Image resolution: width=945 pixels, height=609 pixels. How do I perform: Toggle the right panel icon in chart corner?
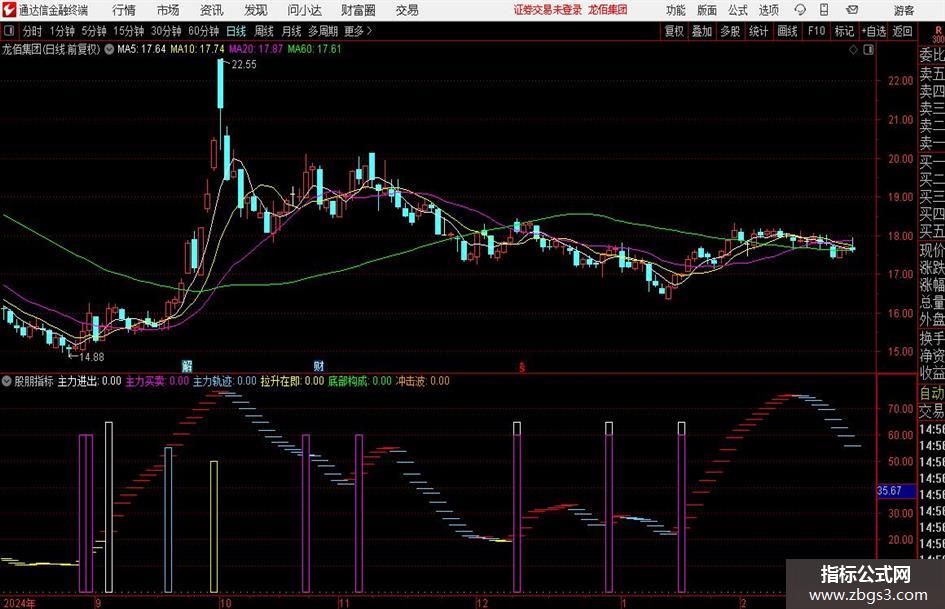pyautogui.click(x=868, y=50)
